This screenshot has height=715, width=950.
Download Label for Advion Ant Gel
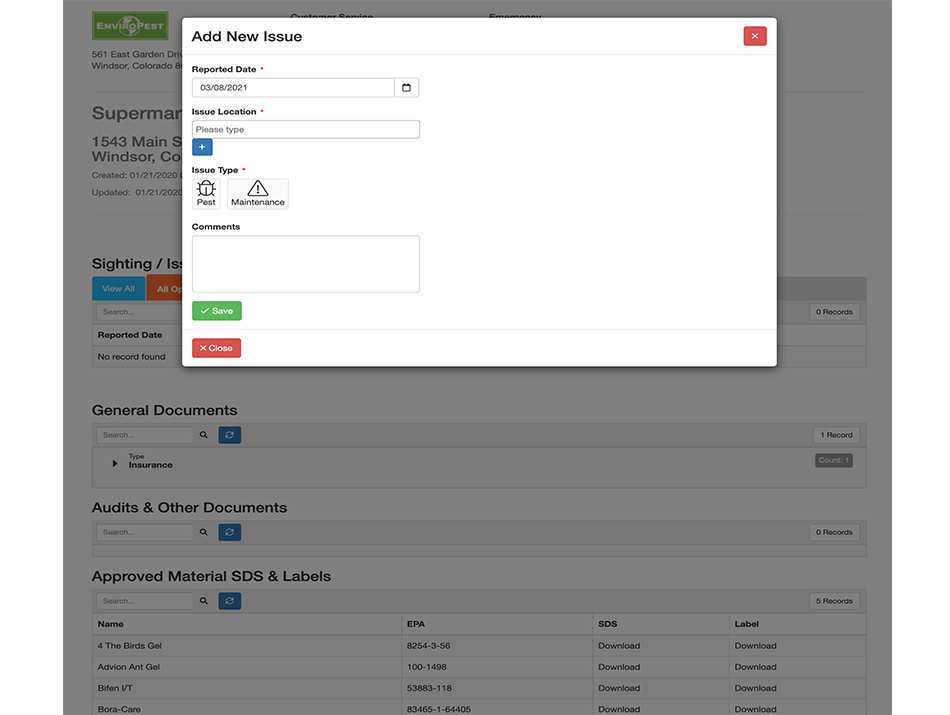(x=756, y=667)
